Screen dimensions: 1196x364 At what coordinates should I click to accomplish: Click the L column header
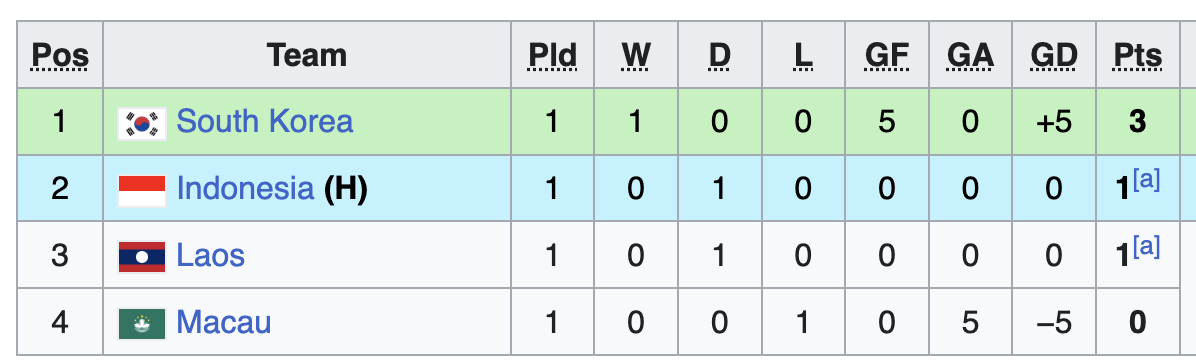(x=802, y=56)
